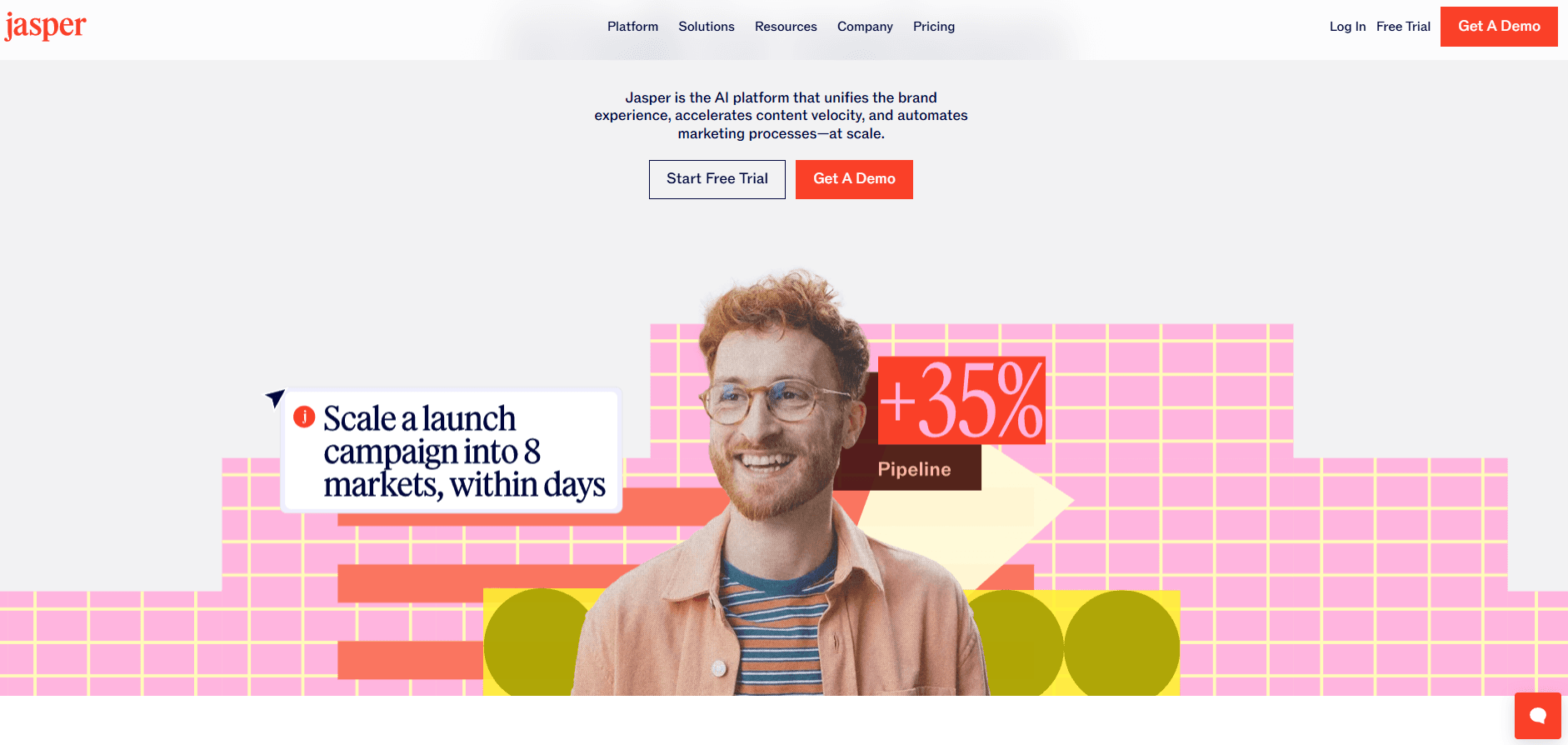The width and height of the screenshot is (1568, 745).
Task: Expand the Solutions menu
Action: click(707, 27)
